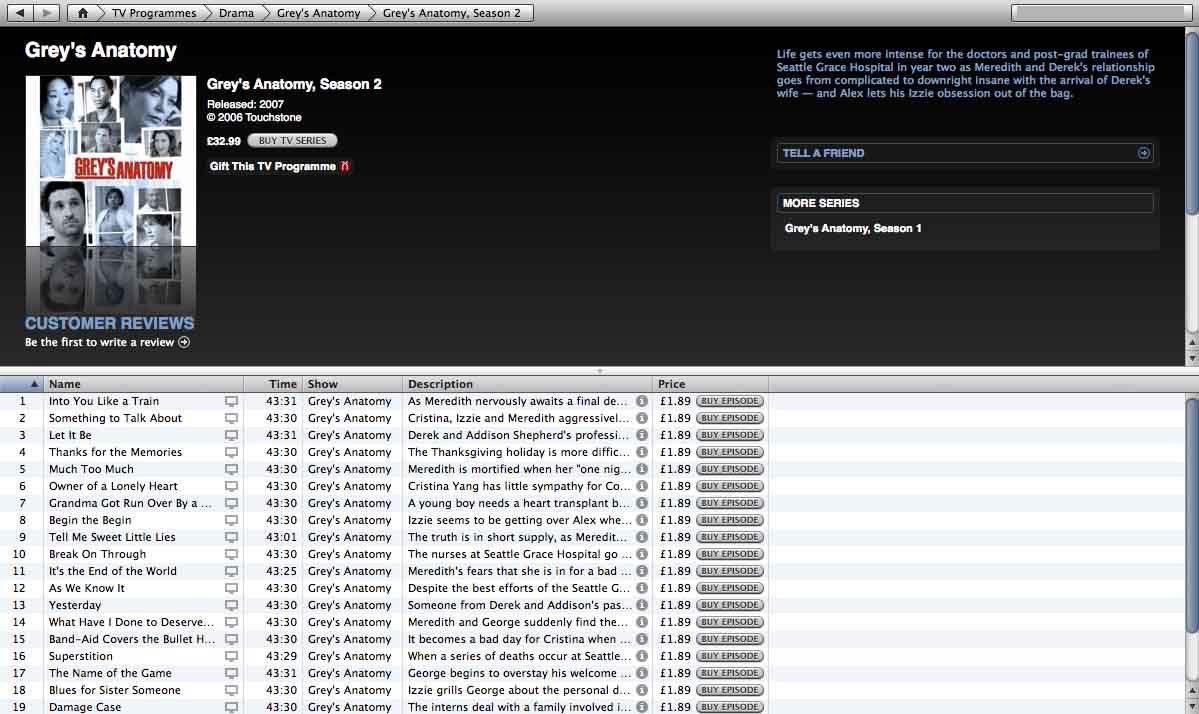
Task: Show info for Blues for Sister Someone
Action: (642, 690)
